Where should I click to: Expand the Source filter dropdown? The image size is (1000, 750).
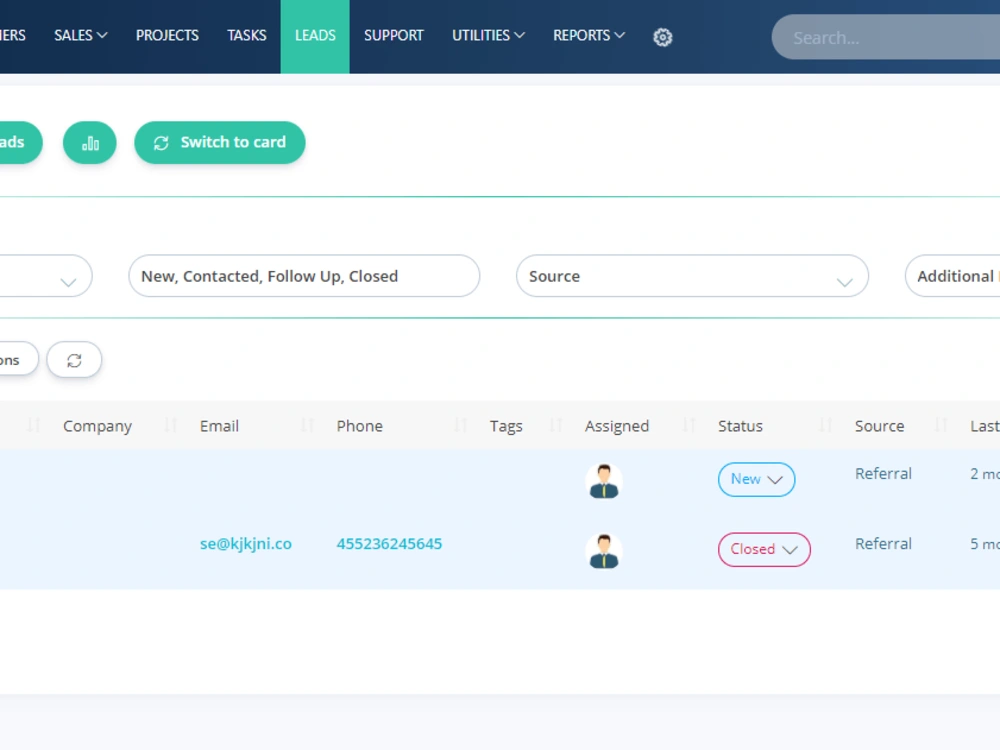tap(693, 276)
